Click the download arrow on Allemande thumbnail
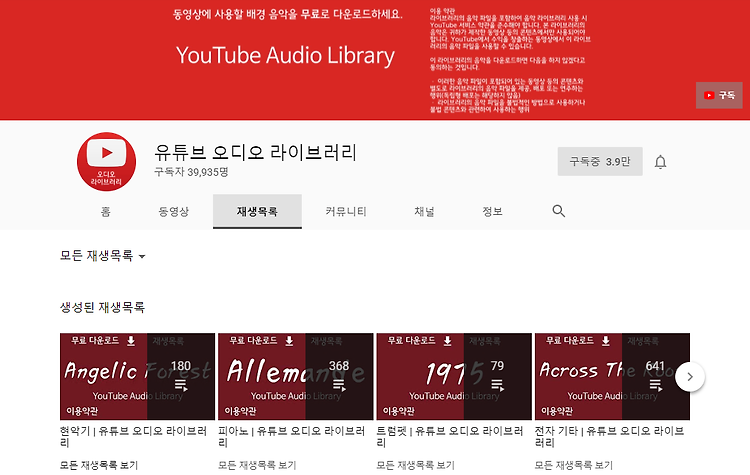This screenshot has width=750, height=475. 289,341
